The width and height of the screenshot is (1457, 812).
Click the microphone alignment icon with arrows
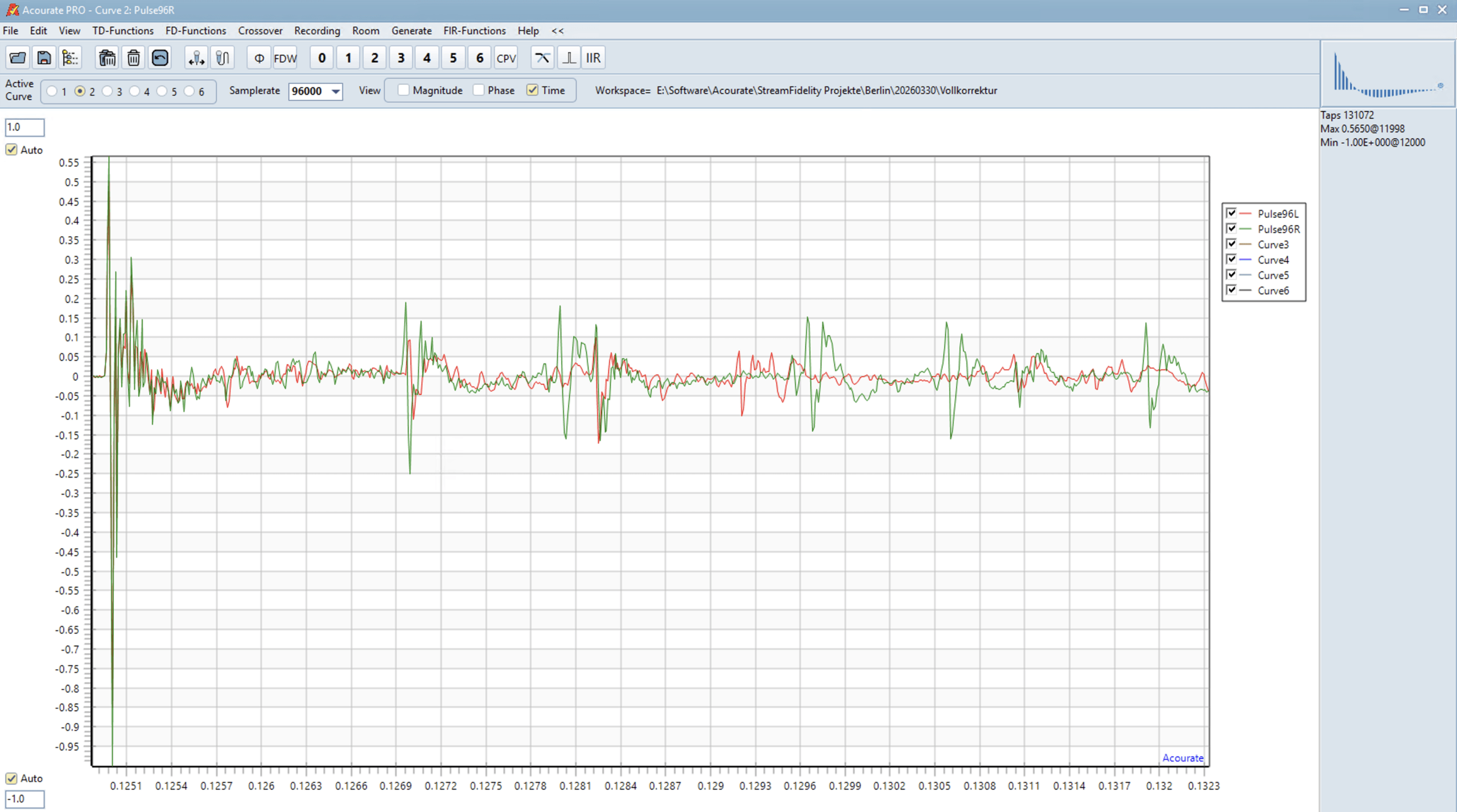pyautogui.click(x=196, y=57)
